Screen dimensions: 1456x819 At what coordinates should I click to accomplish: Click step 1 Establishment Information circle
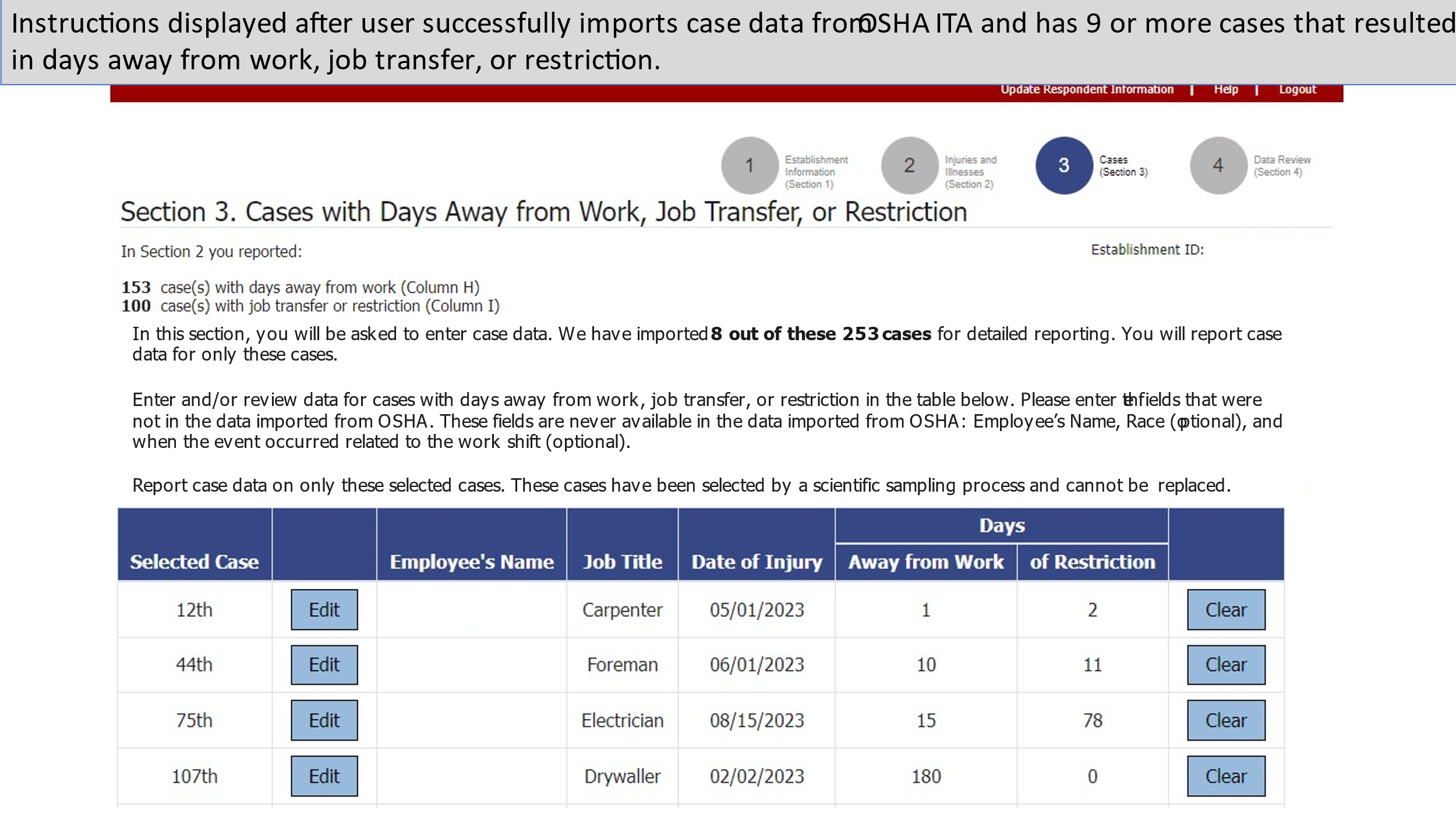[750, 165]
